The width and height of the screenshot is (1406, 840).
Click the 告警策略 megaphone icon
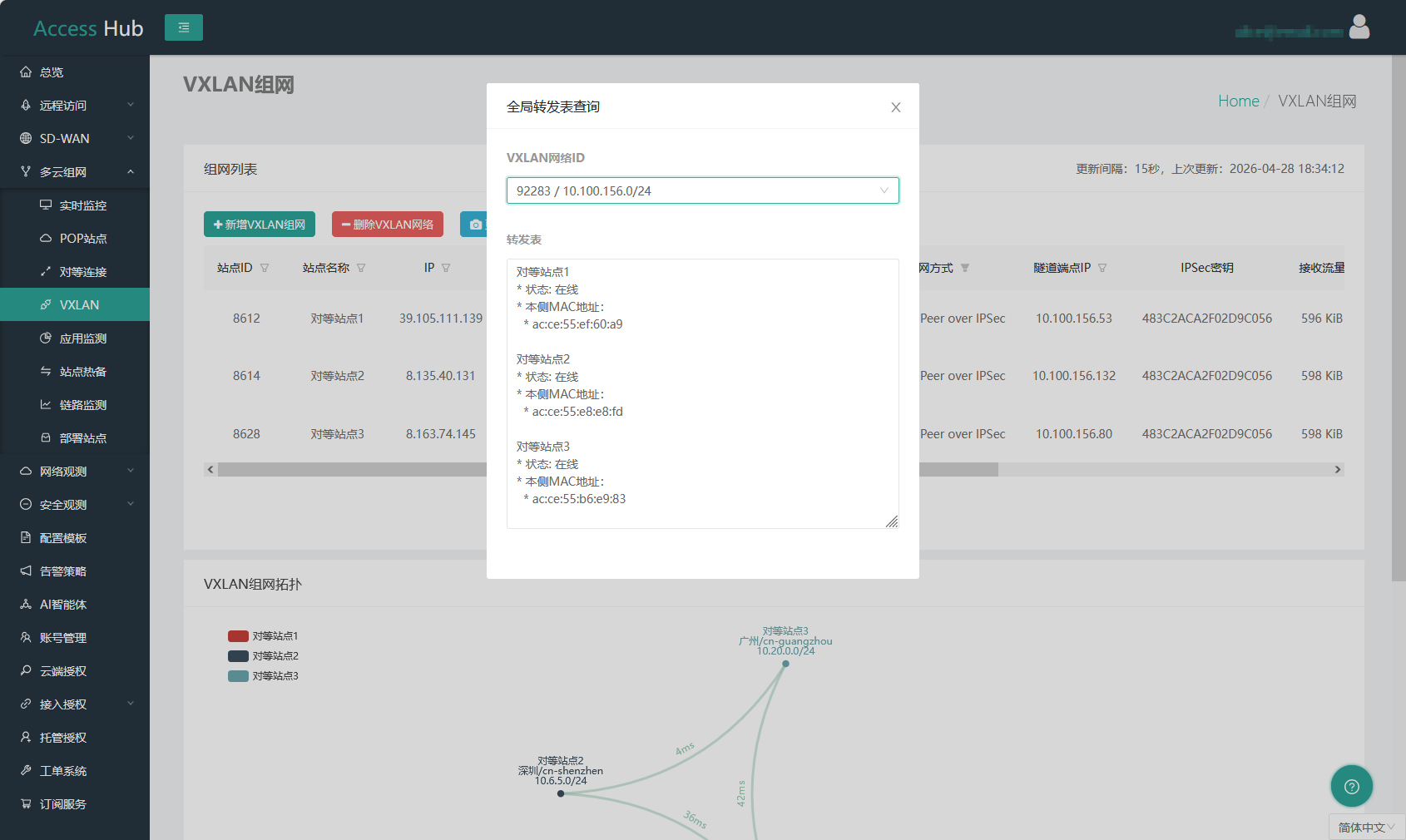(26, 571)
